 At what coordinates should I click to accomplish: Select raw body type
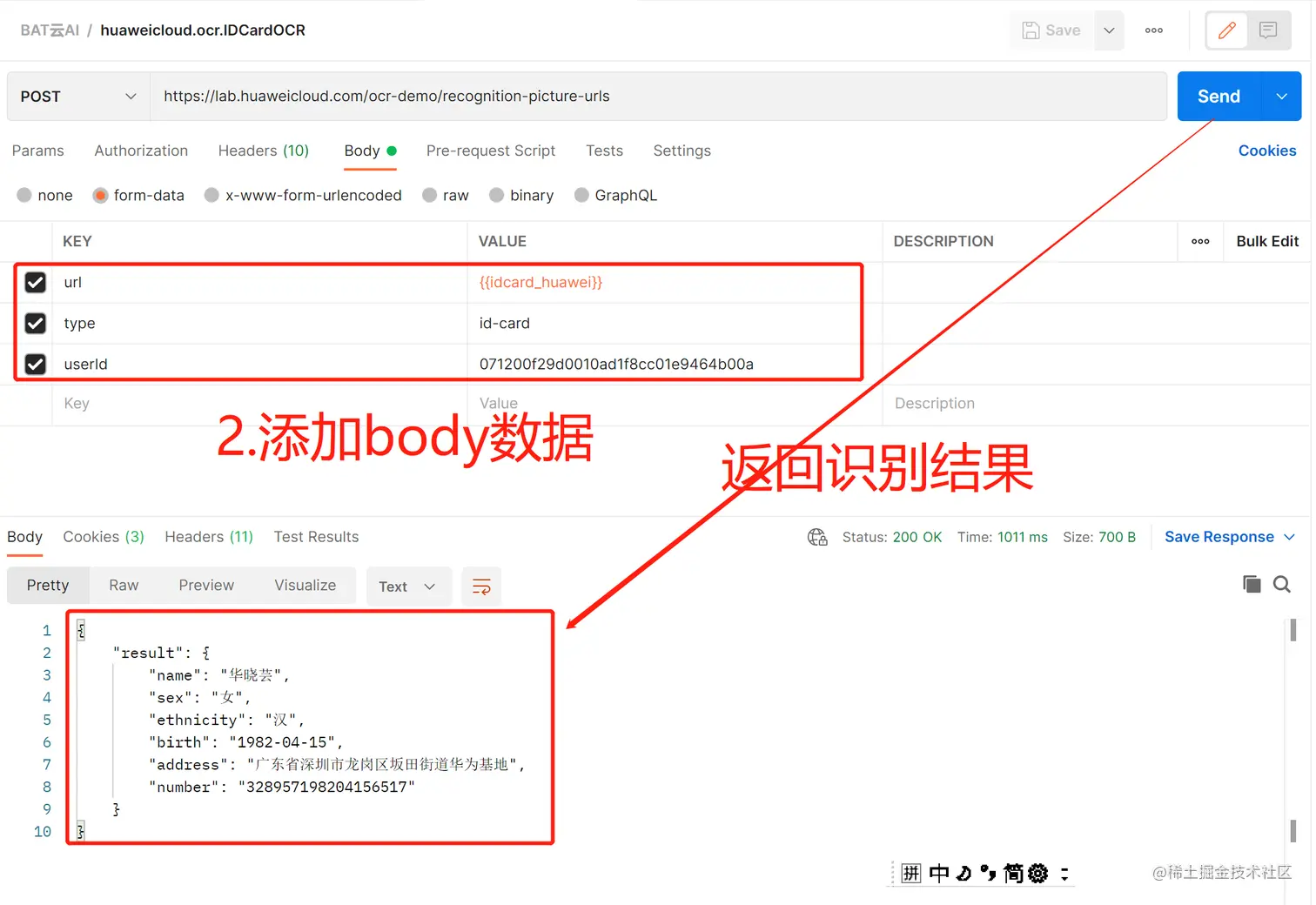click(446, 195)
